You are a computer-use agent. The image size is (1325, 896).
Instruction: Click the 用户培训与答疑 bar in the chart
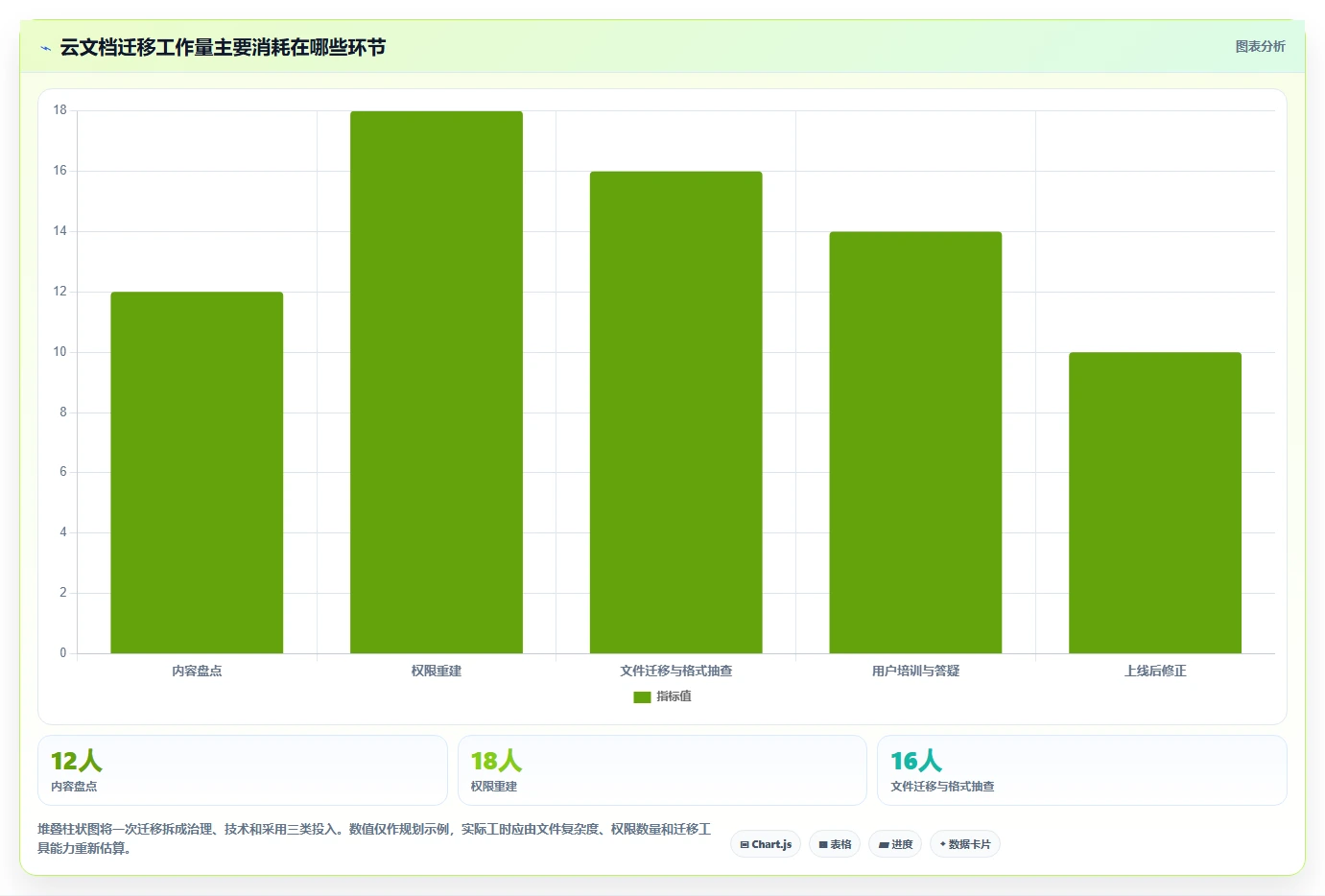pyautogui.click(x=915, y=443)
